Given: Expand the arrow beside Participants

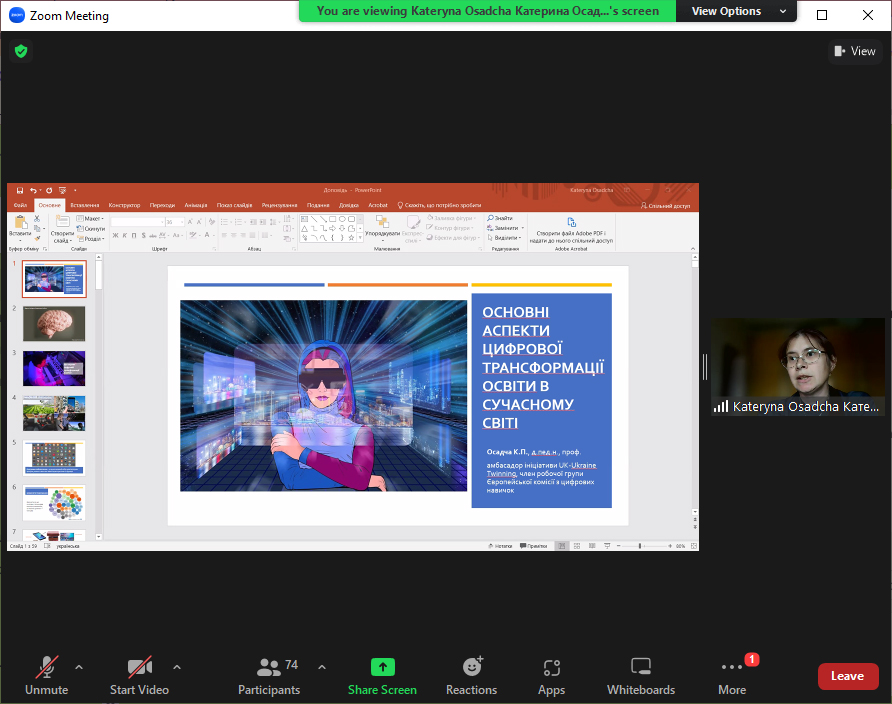Looking at the screenshot, I should (322, 666).
